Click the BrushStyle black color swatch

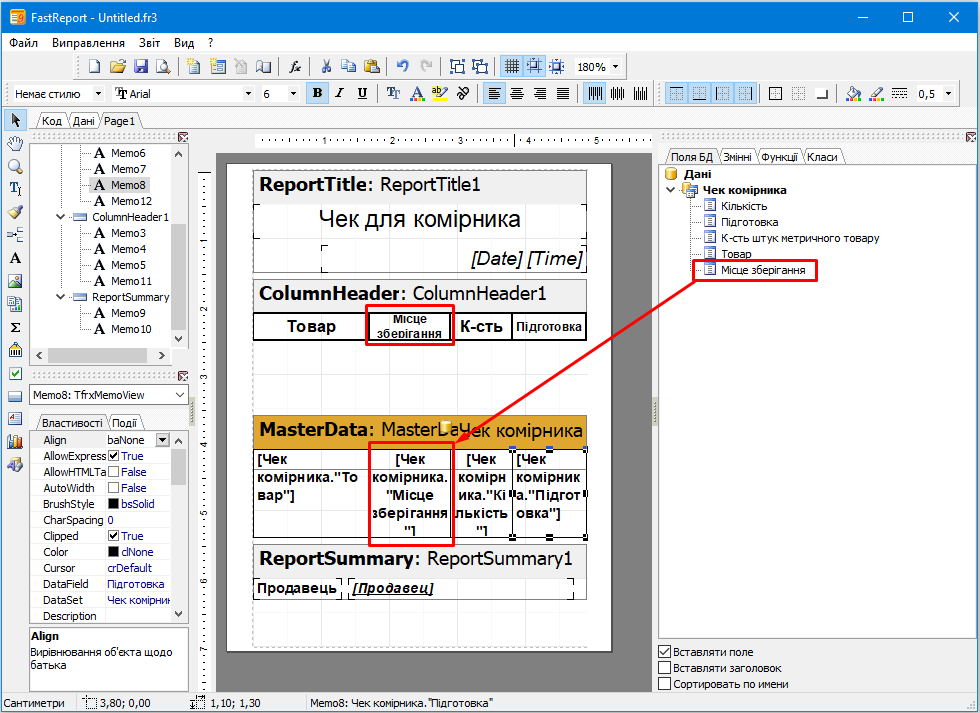113,504
